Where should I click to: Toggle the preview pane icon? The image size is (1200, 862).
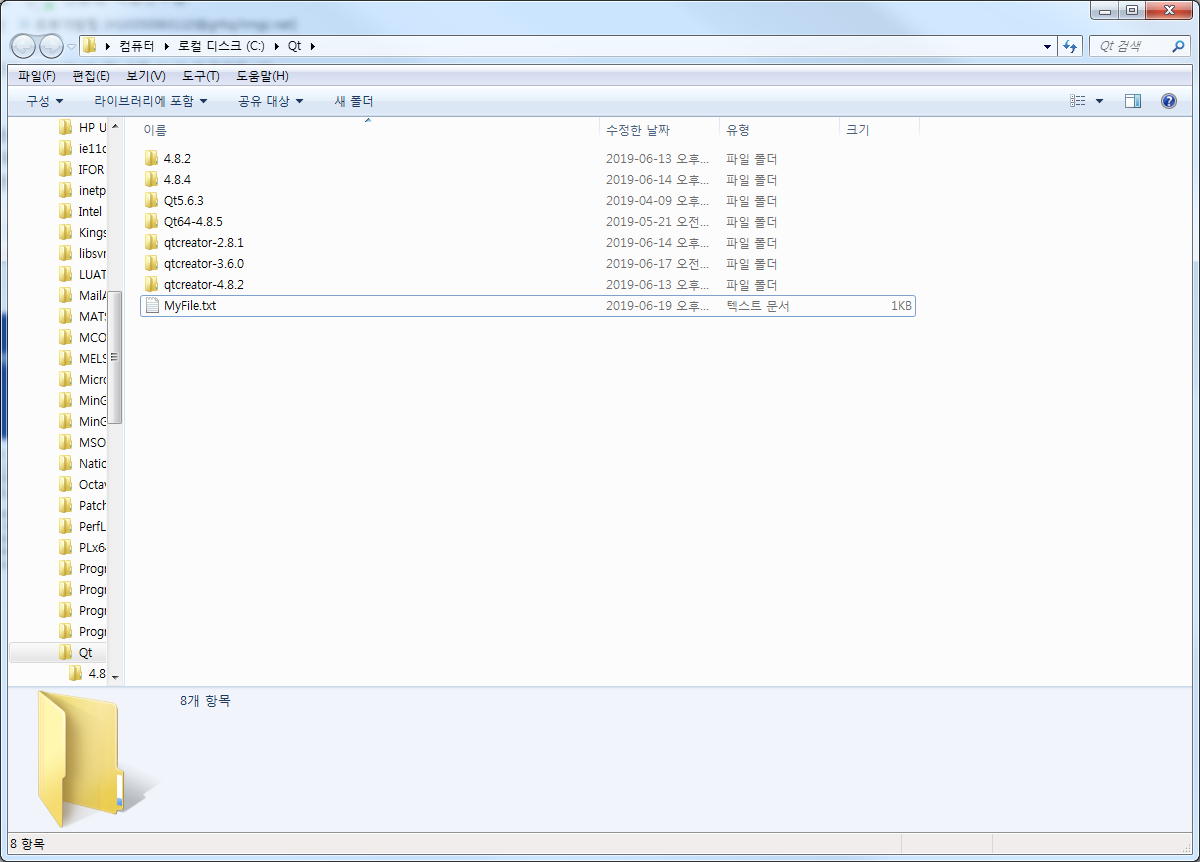[1133, 101]
